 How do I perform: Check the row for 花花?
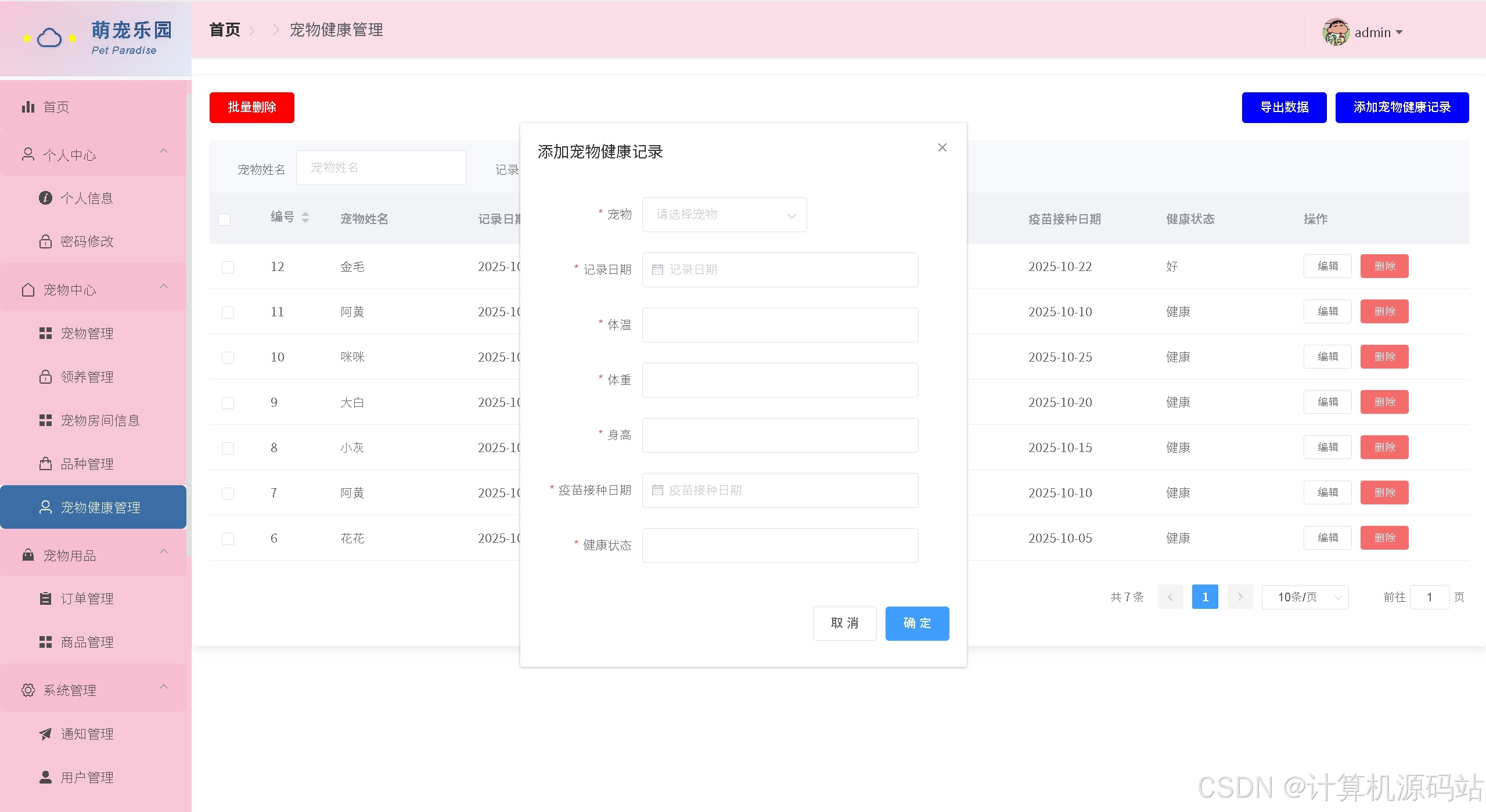coord(228,539)
